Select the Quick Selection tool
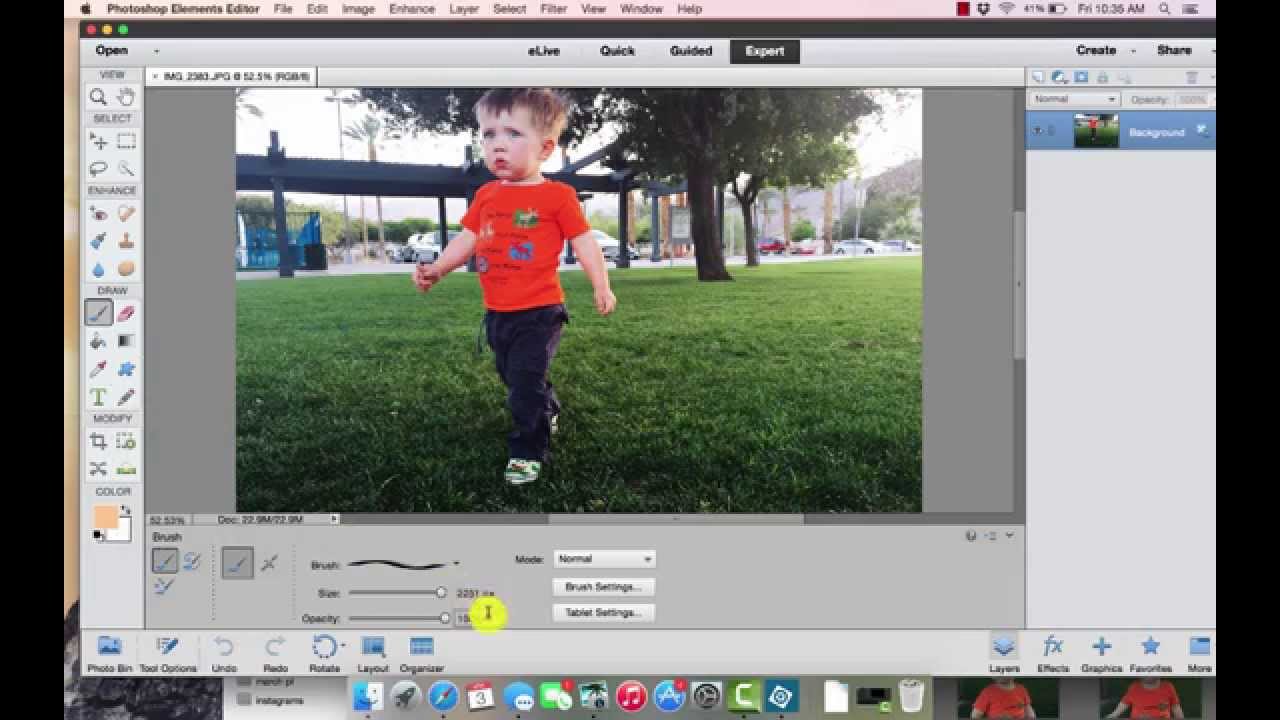 click(126, 169)
